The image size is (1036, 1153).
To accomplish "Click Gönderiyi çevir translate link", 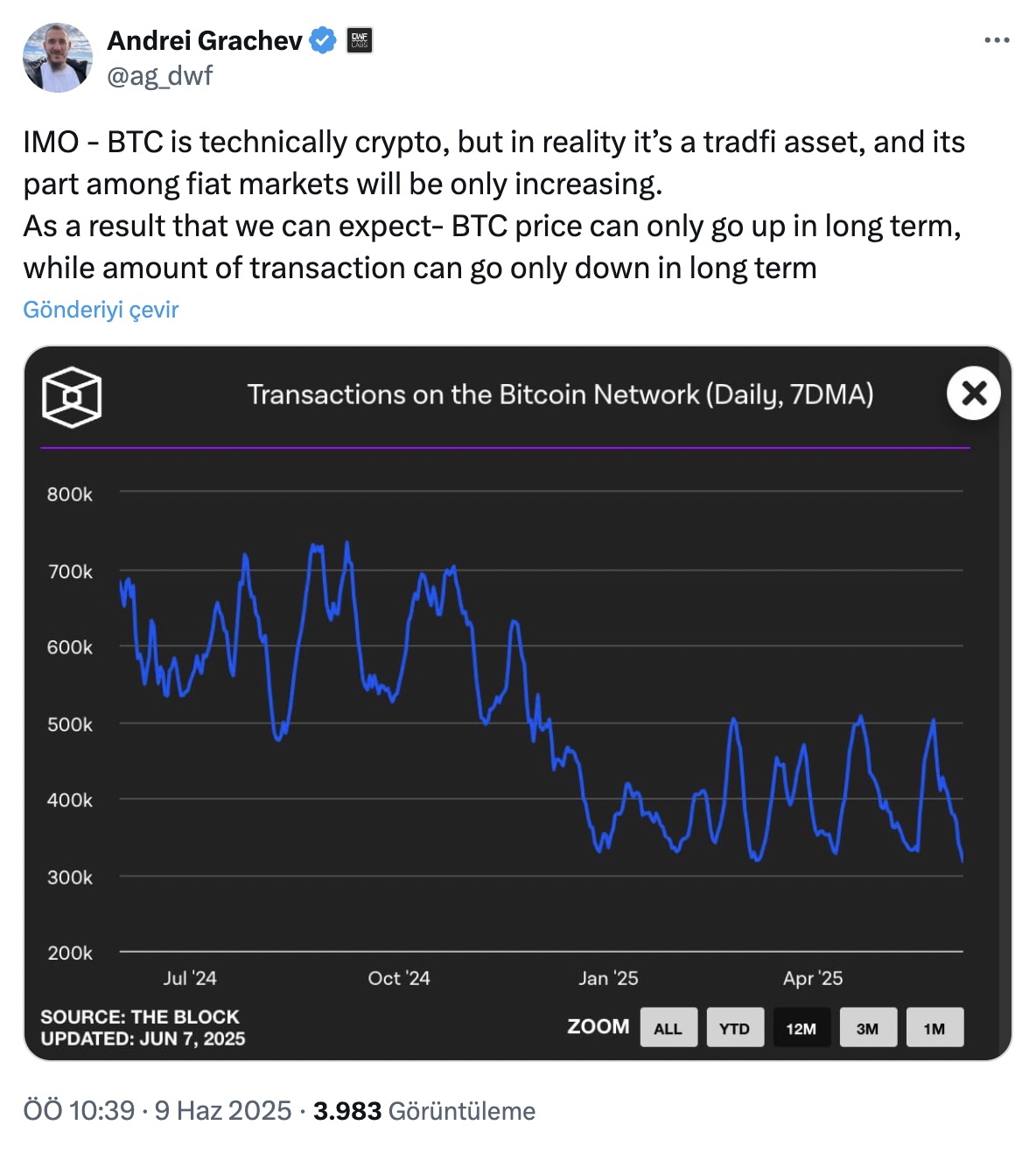I will coord(101,310).
